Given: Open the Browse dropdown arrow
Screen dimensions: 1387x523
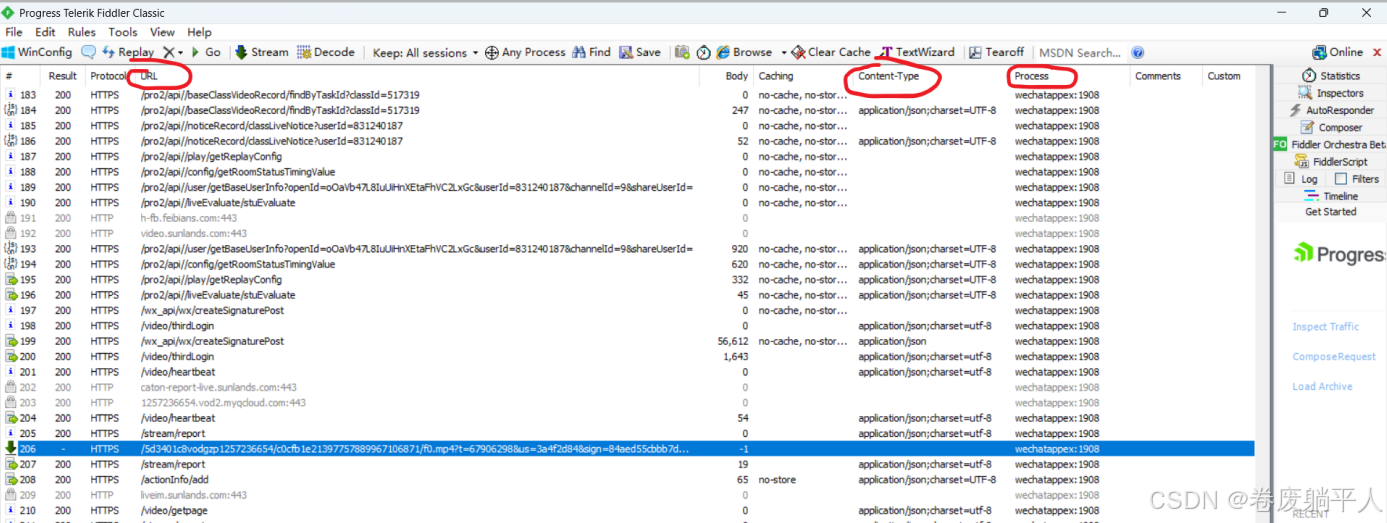Looking at the screenshot, I should (x=783, y=52).
